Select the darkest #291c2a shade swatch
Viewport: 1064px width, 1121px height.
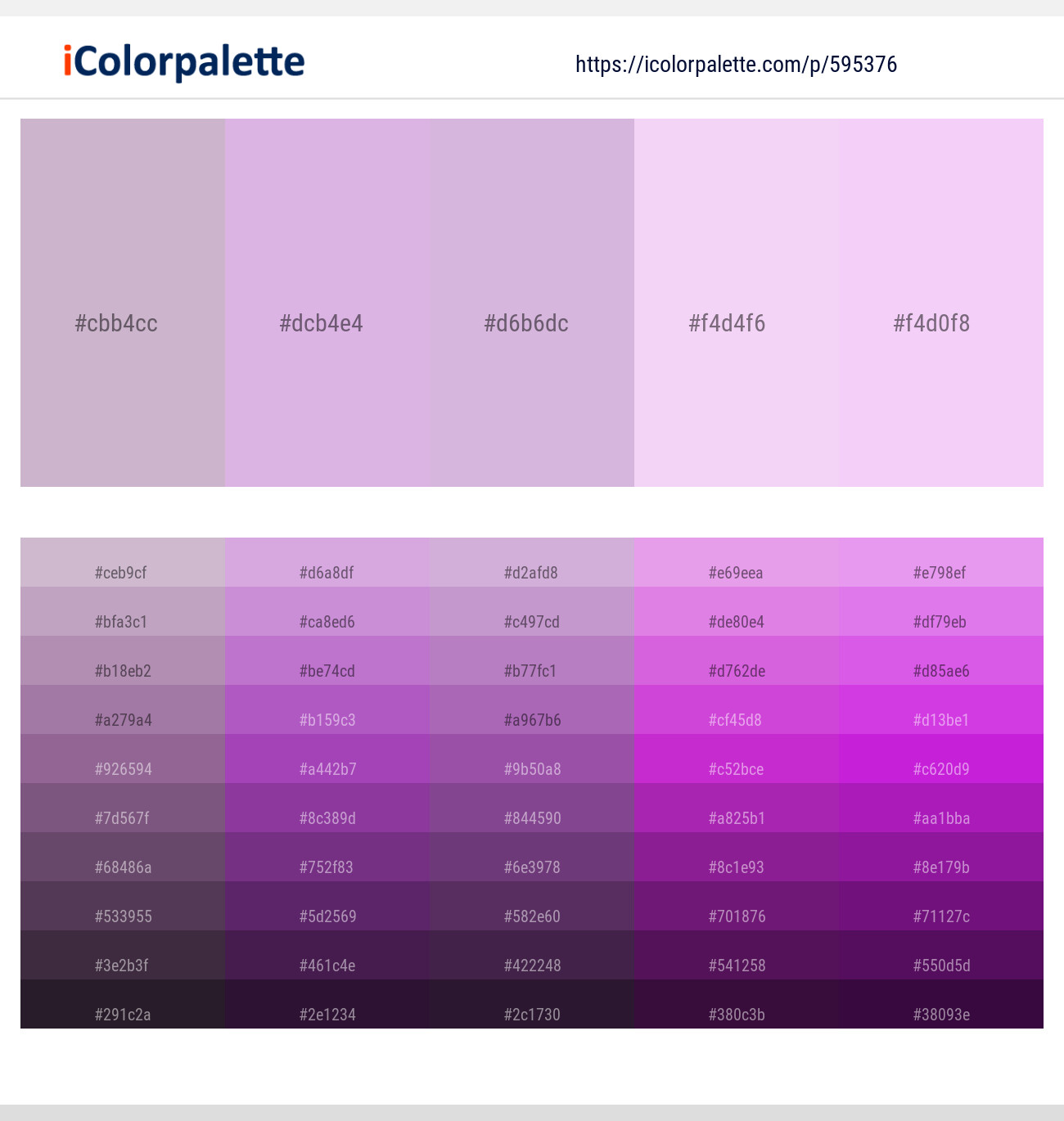pyautogui.click(x=122, y=1015)
